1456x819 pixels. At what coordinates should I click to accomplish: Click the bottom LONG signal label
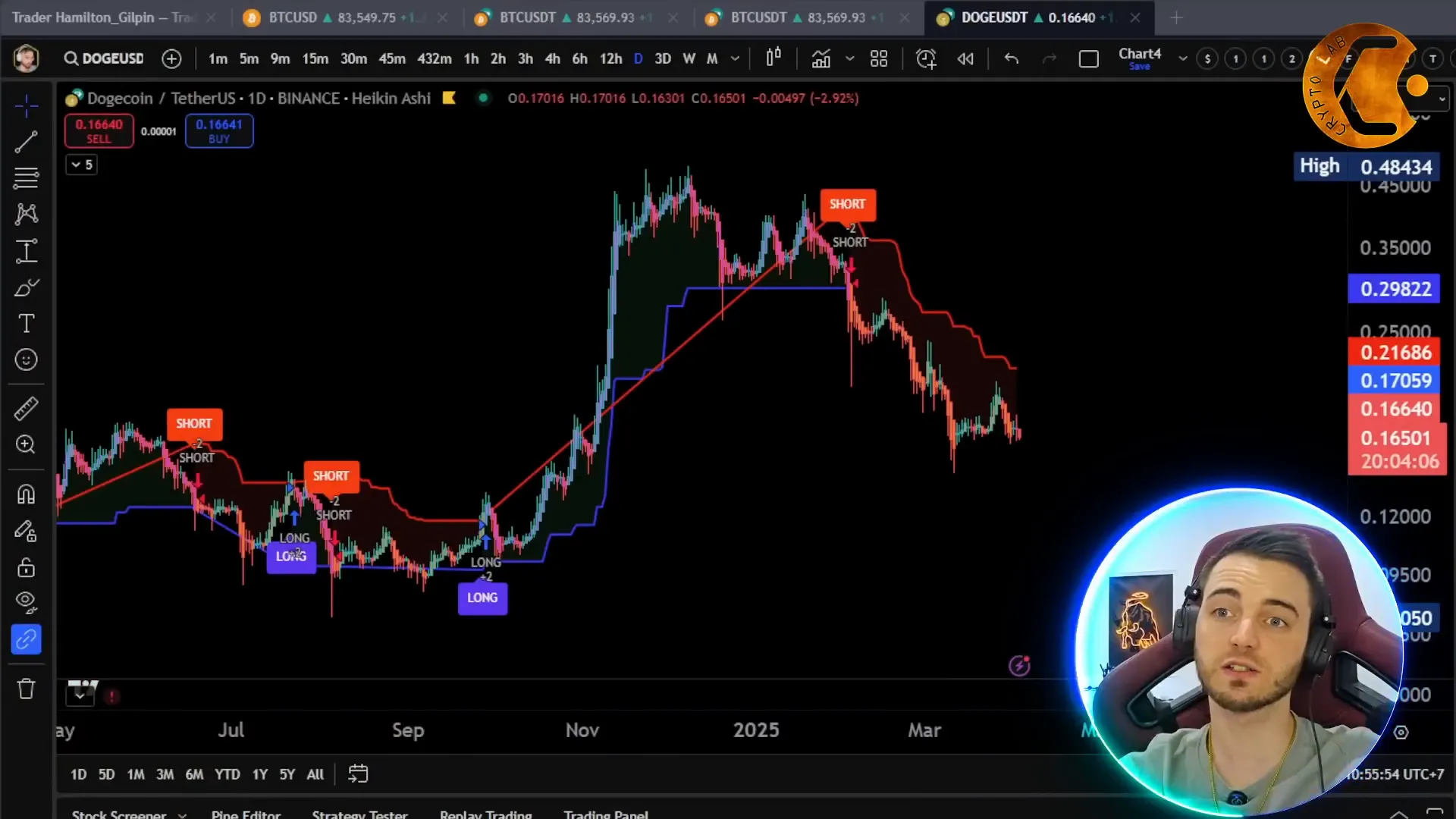pos(482,598)
